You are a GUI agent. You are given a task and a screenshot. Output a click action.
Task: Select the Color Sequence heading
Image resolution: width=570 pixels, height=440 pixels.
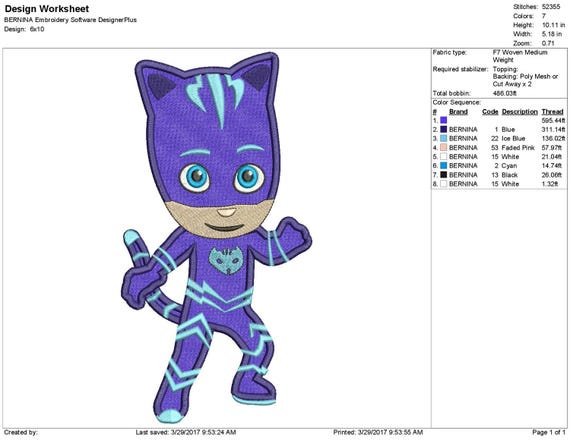456,103
